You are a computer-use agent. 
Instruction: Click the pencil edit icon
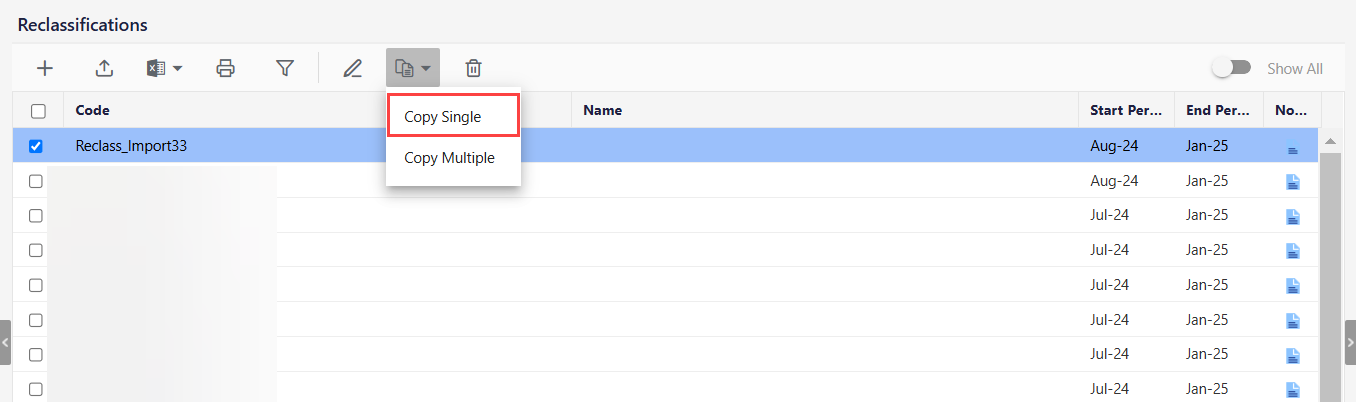coord(352,68)
